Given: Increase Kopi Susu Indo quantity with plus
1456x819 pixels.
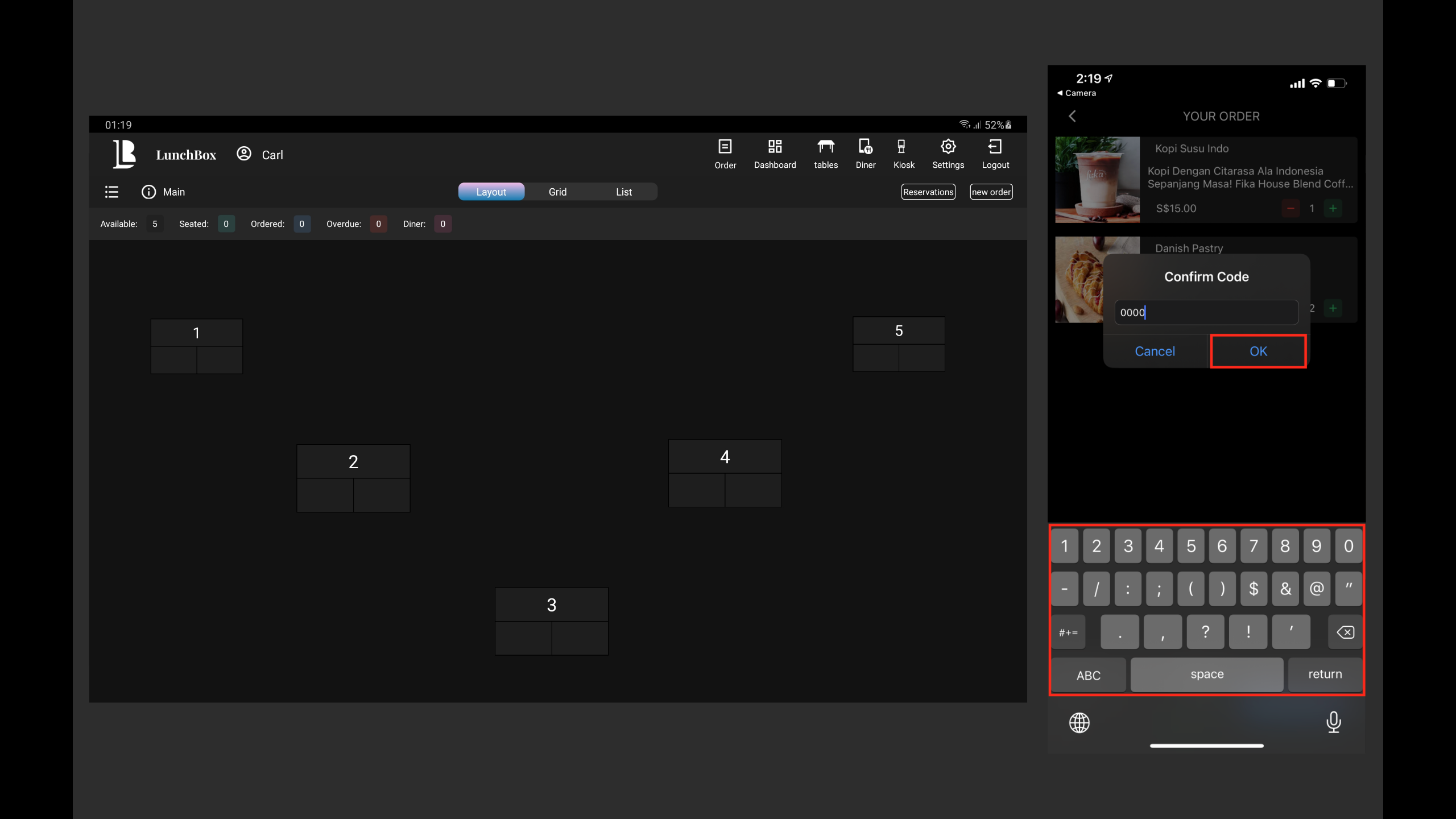Looking at the screenshot, I should tap(1333, 208).
